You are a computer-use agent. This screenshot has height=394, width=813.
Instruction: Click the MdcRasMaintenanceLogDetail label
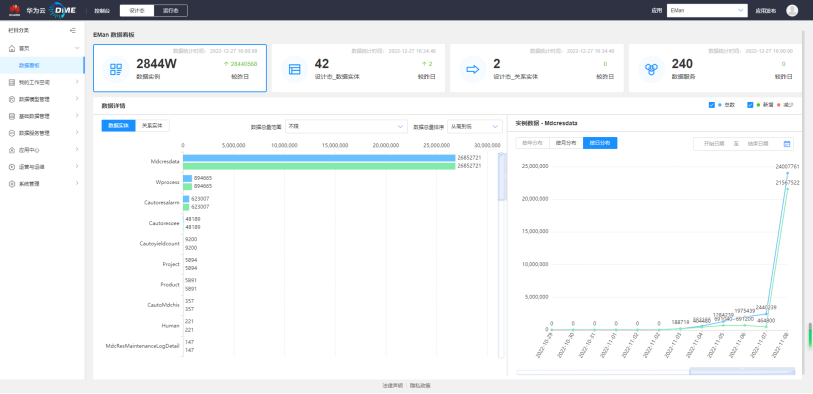tap(143, 346)
